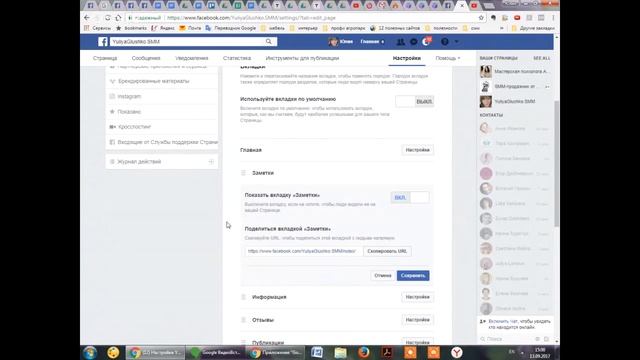Open Adobe Acrobat icon on taskbar
Viewport: 640px width, 360px height.
coord(387,352)
